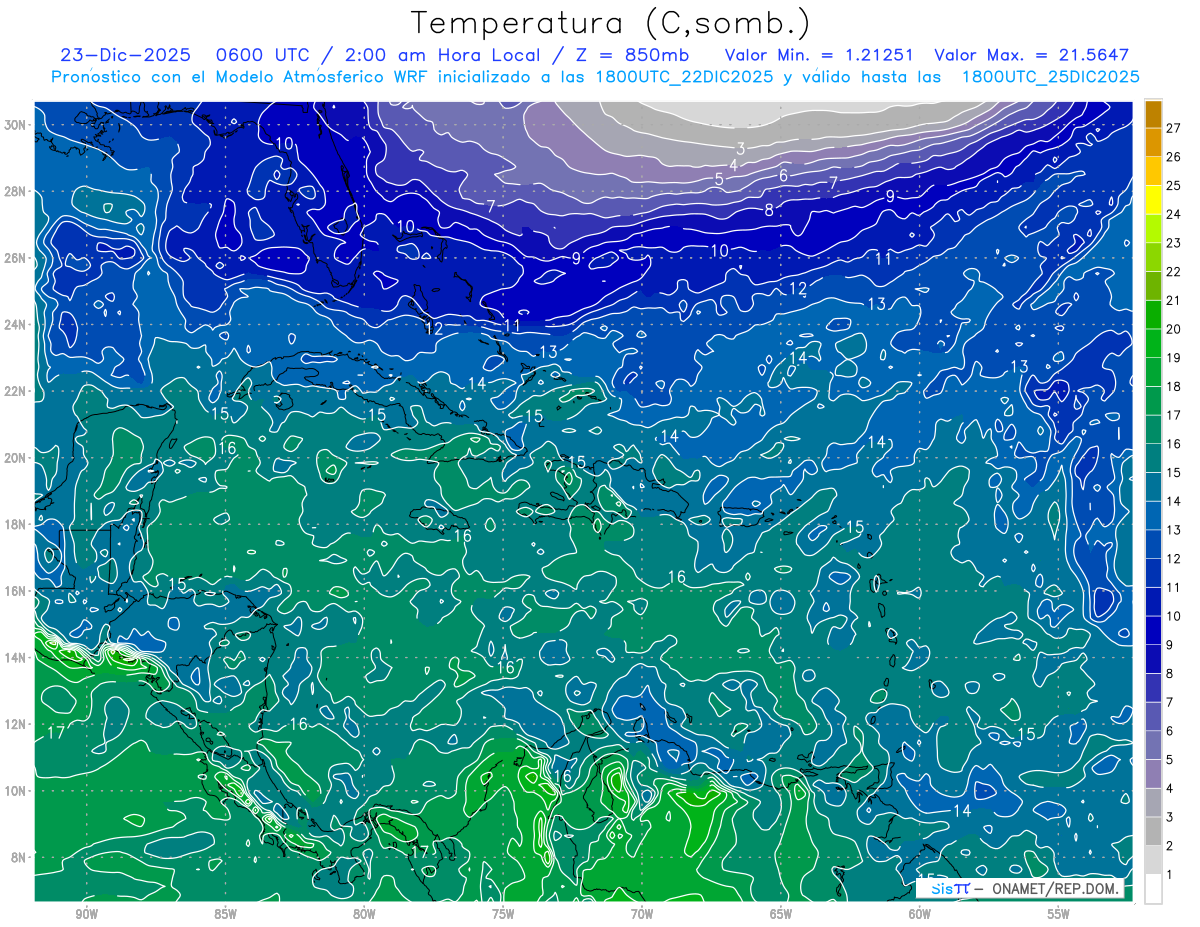The width and height of the screenshot is (1200, 927).
Task: Select the 70W longitude axis label
Action: tap(642, 914)
